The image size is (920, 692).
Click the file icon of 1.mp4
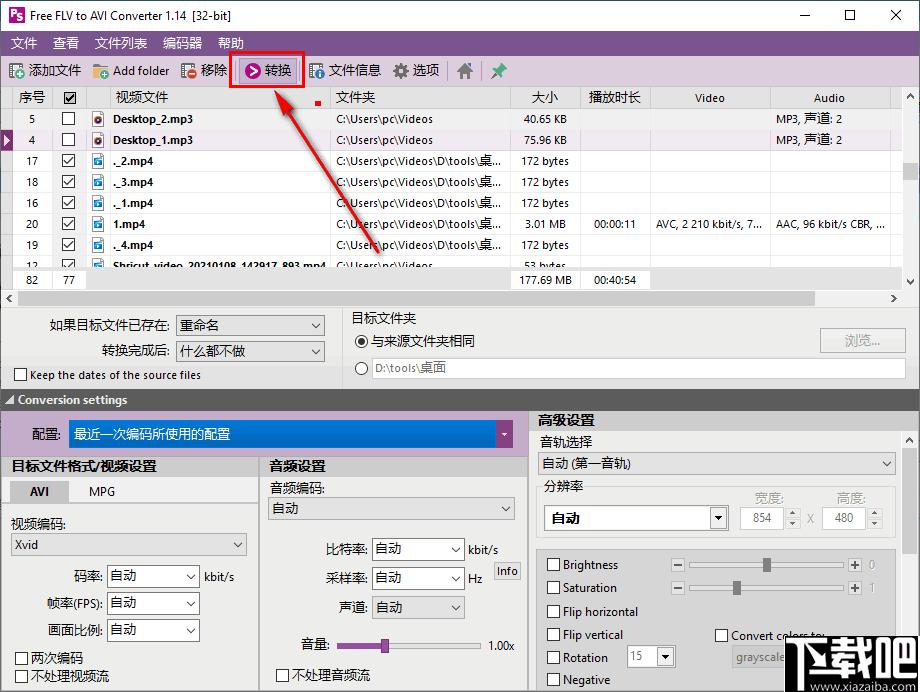pos(98,224)
